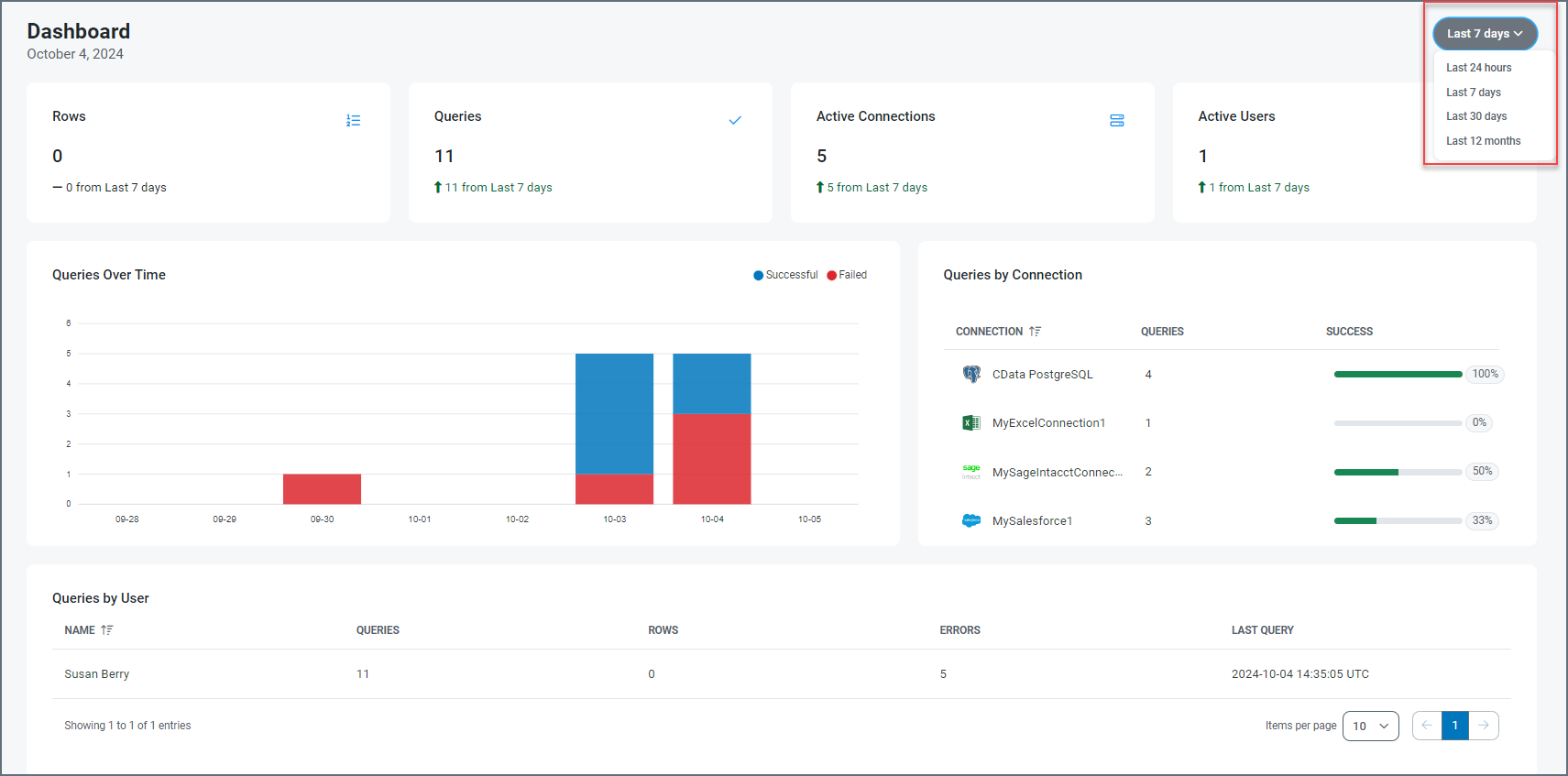The width and height of the screenshot is (1568, 776).
Task: Sort users using the NAME sort icon
Action: pyautogui.click(x=107, y=630)
